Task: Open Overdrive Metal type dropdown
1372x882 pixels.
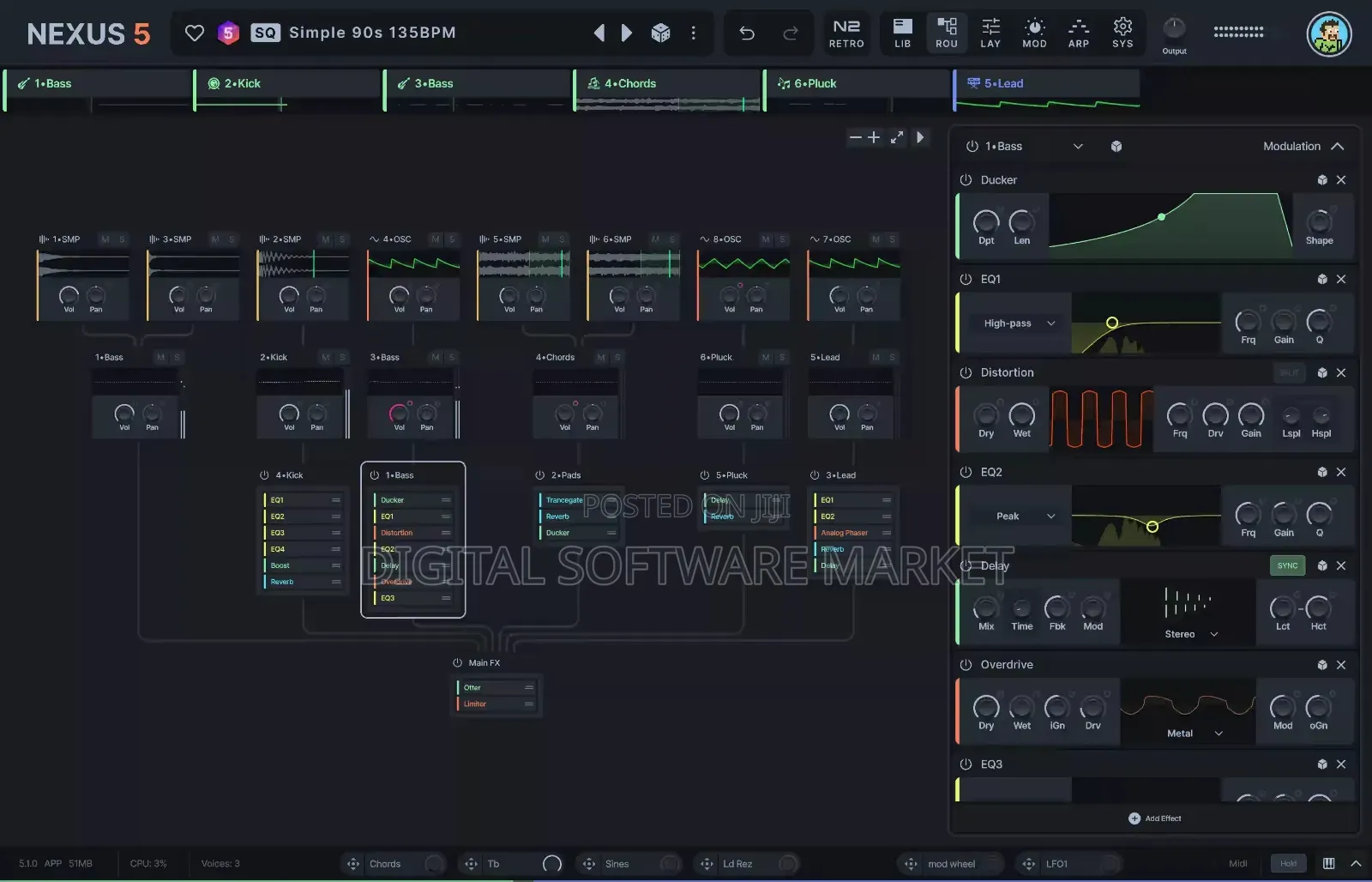Action: click(1194, 734)
